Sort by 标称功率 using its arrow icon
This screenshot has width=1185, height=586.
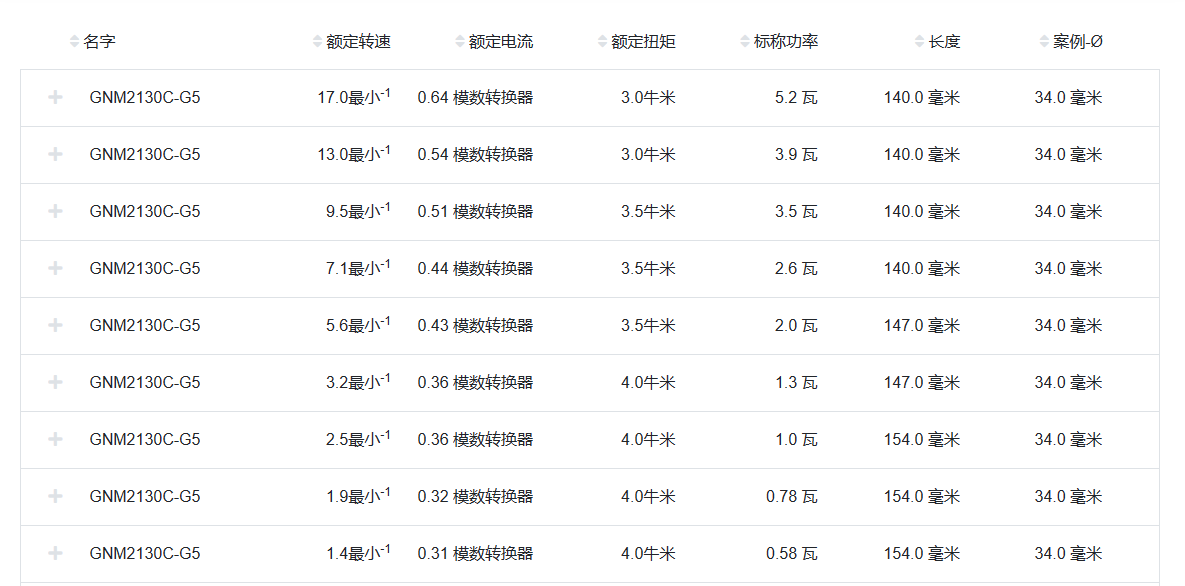point(745,42)
